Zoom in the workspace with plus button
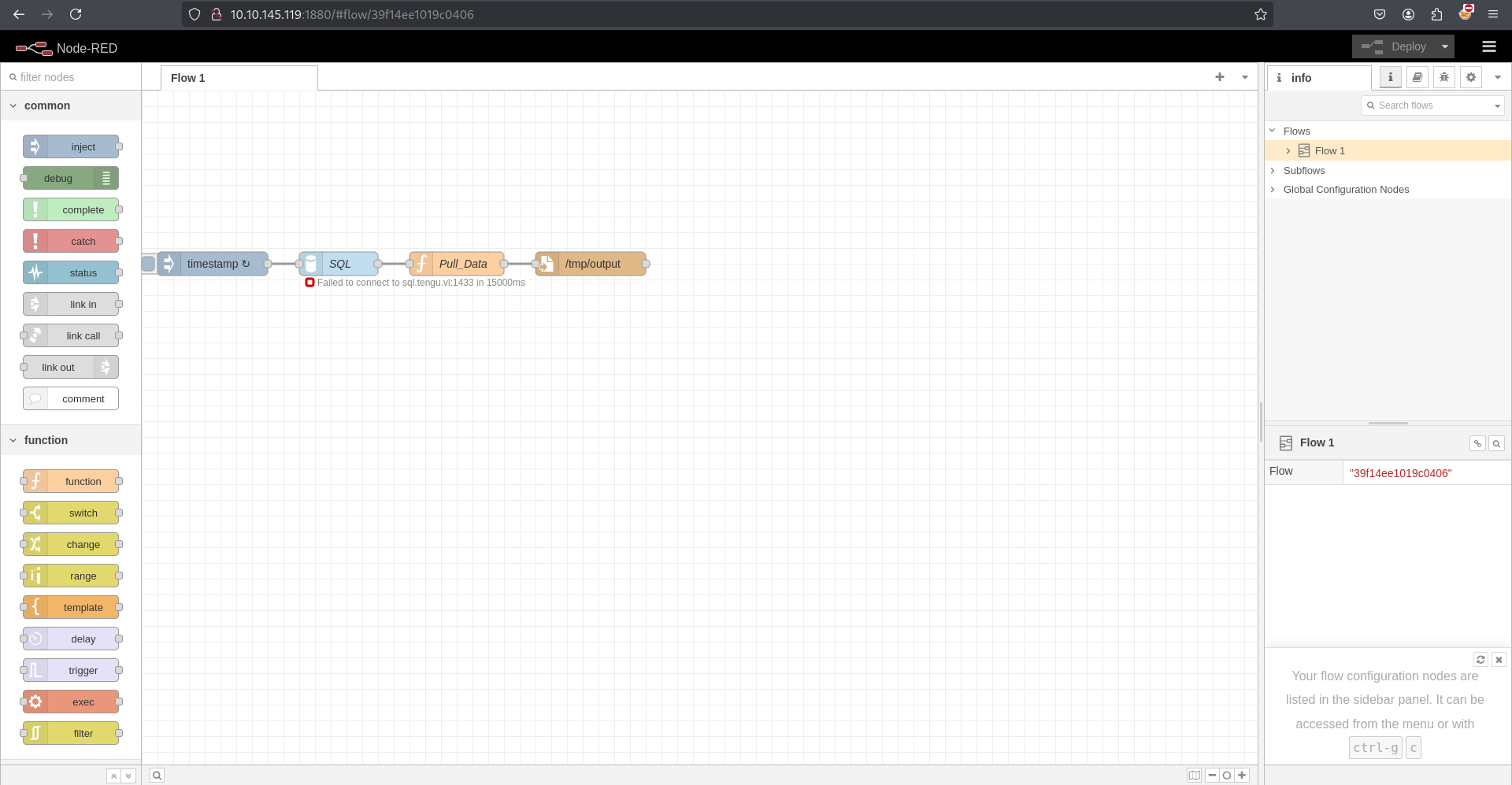This screenshot has width=1512, height=785. point(1242,776)
